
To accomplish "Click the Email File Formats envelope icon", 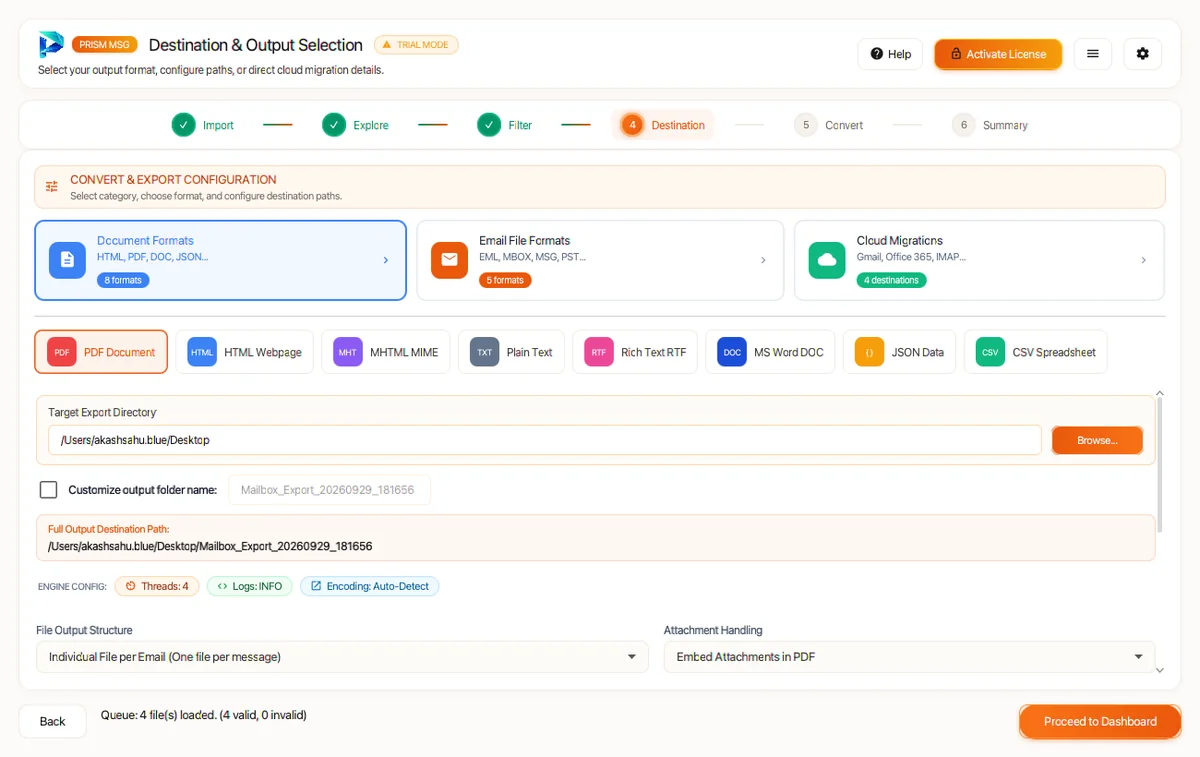I will 449,260.
